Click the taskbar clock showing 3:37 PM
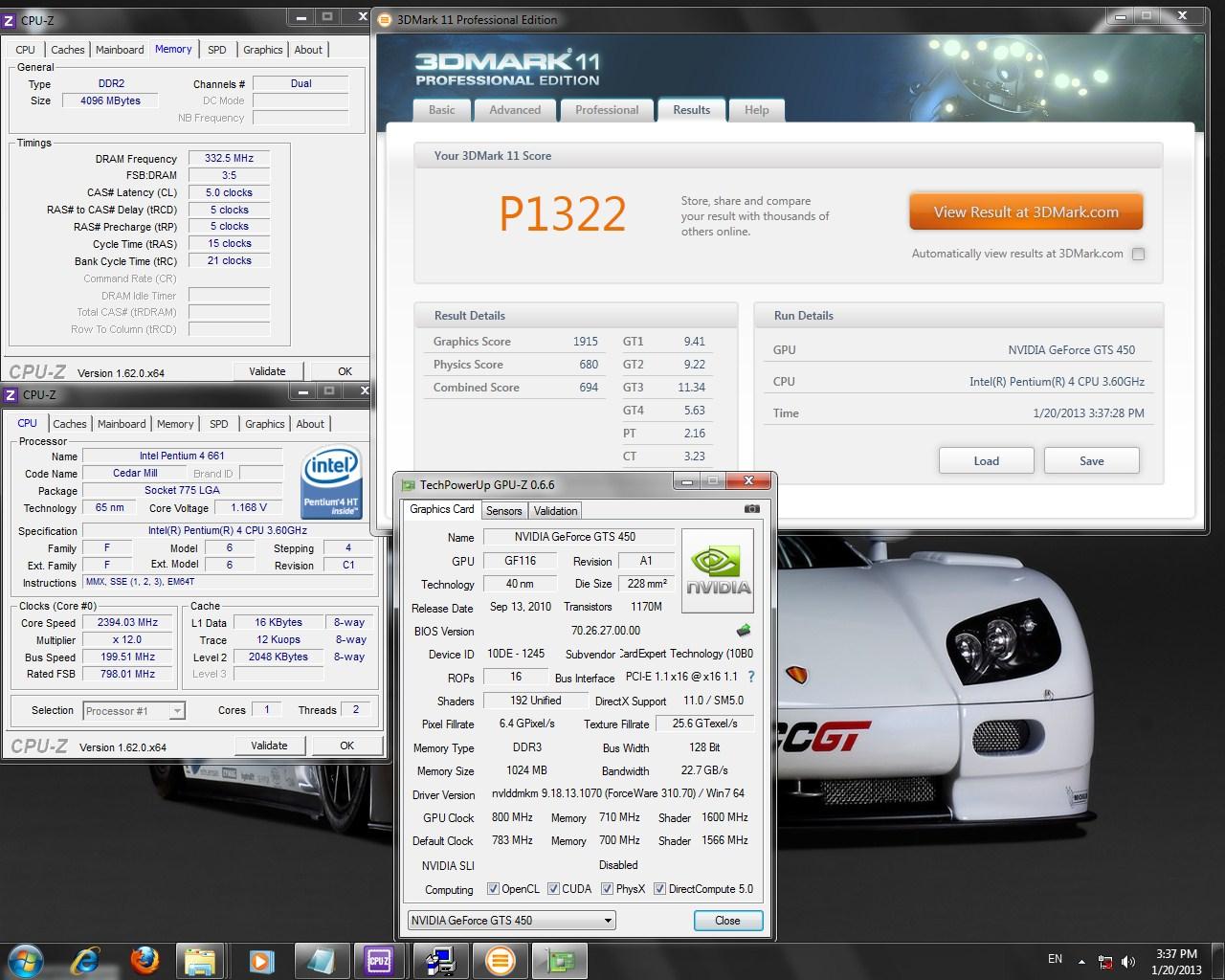1225x980 pixels. pos(1176,961)
